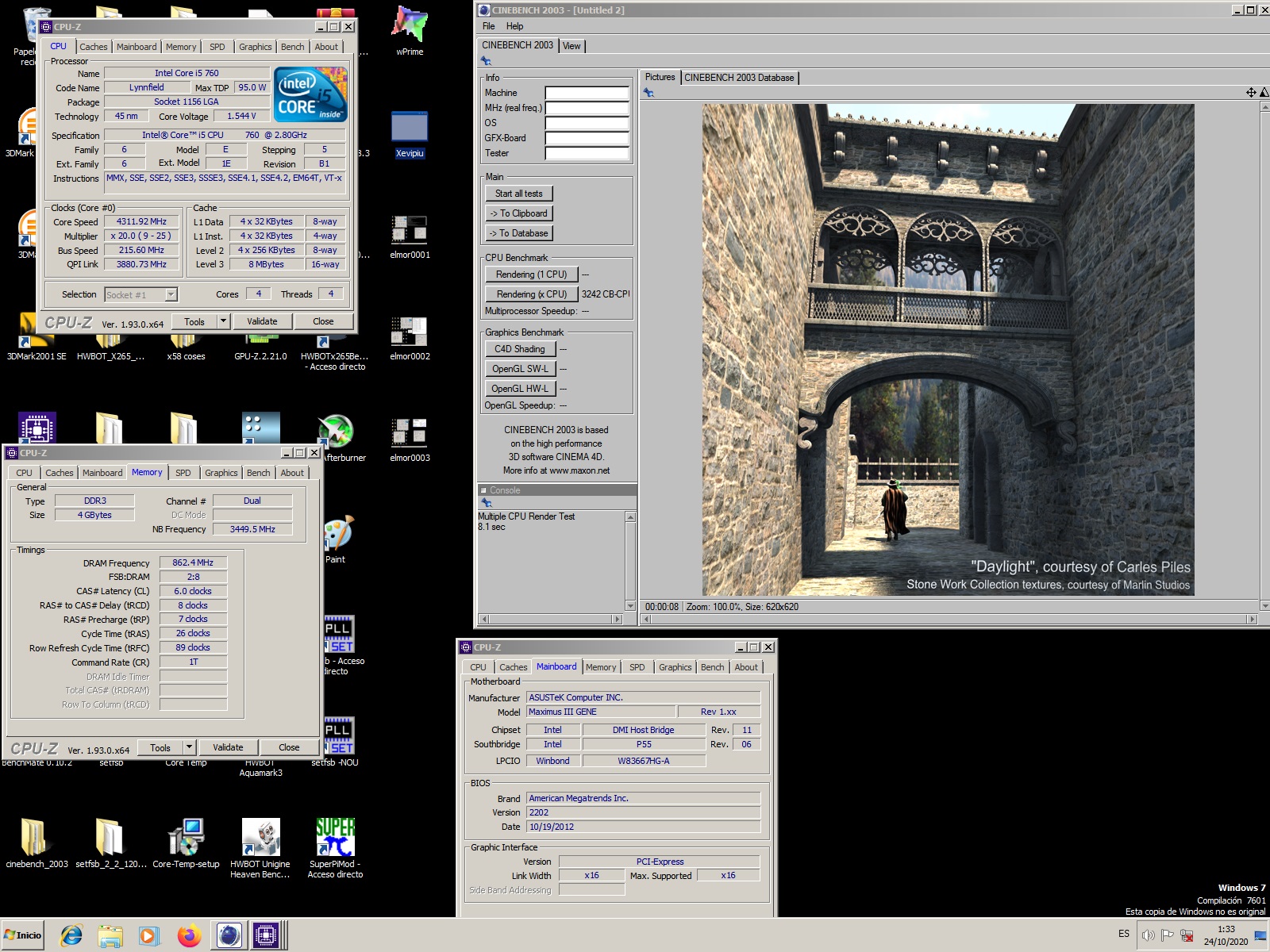This screenshot has height=952, width=1270.
Task: Open the setfsb_2_2_120 folder icon
Action: [111, 844]
